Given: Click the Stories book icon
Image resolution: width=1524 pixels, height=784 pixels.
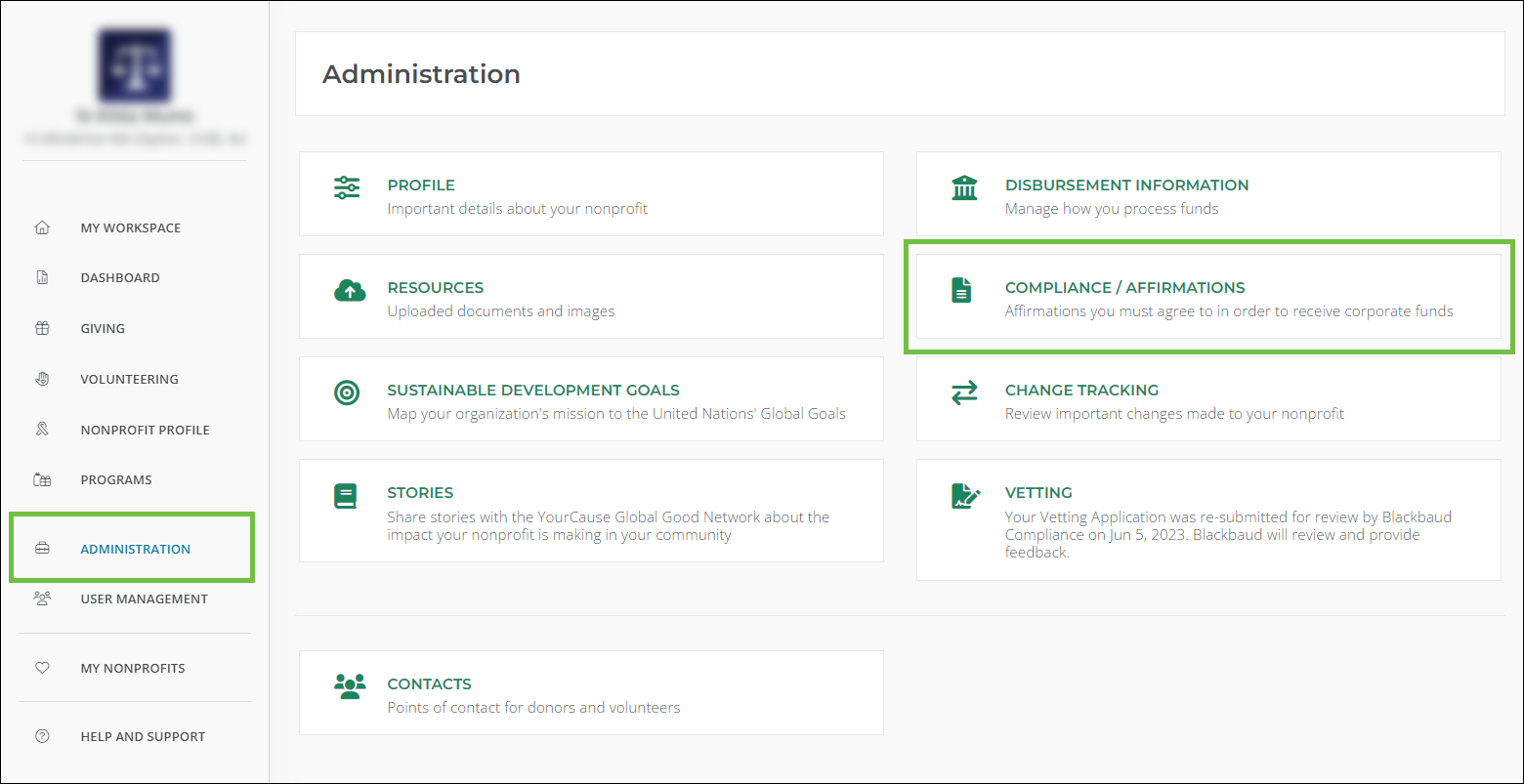Looking at the screenshot, I should coord(346,496).
